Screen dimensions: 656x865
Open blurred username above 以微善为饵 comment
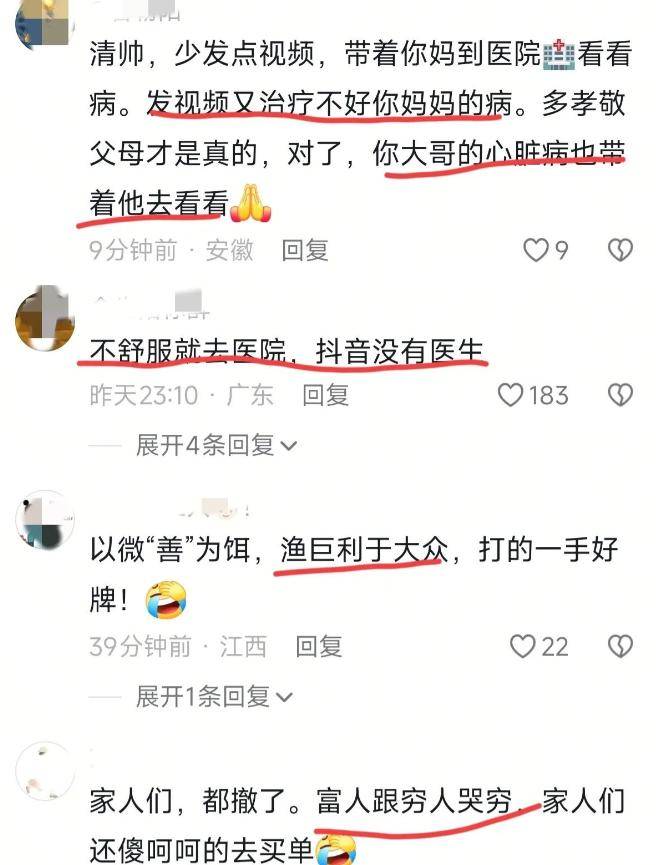tap(210, 509)
